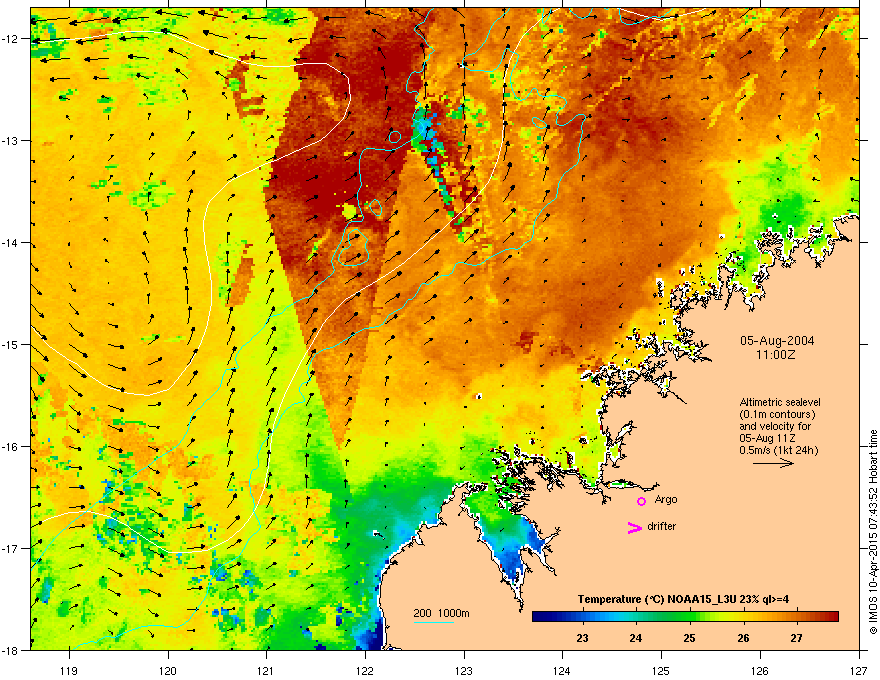Click the latitude axis label -16
This screenshot has width=880, height=680.
tap(11, 447)
